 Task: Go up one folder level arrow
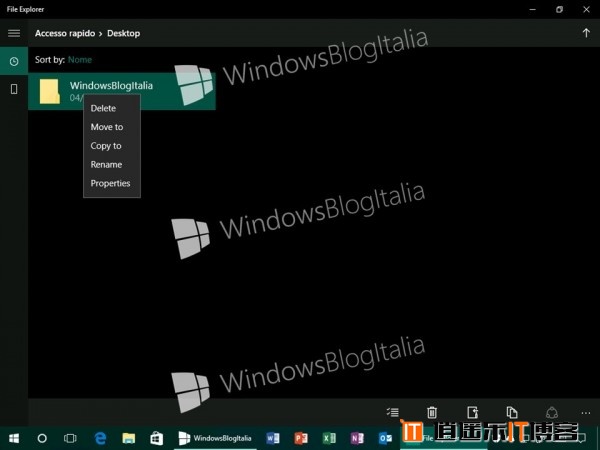586,33
